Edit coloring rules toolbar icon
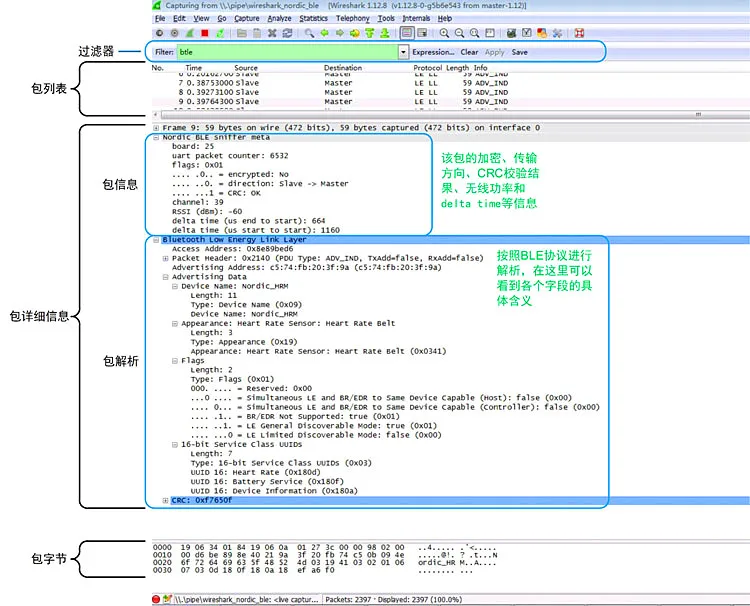Screen dimensions: 750x606 click(542, 33)
